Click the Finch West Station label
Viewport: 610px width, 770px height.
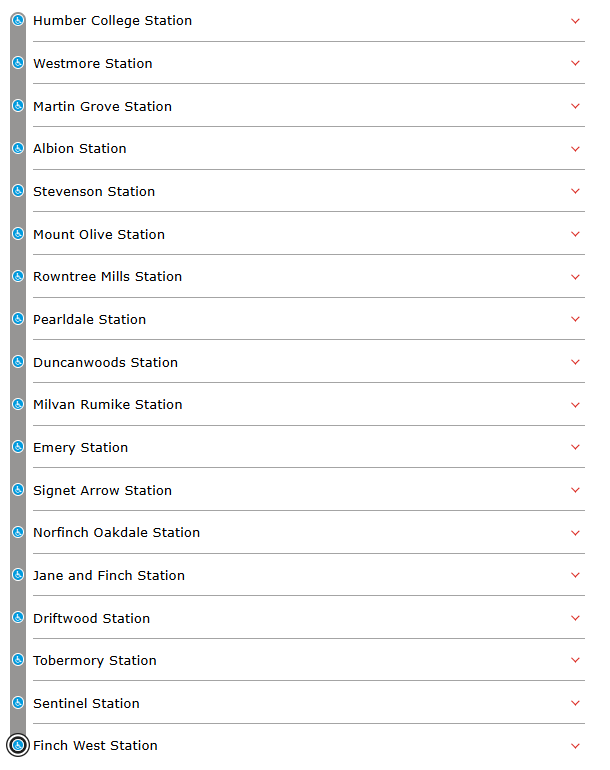(95, 746)
